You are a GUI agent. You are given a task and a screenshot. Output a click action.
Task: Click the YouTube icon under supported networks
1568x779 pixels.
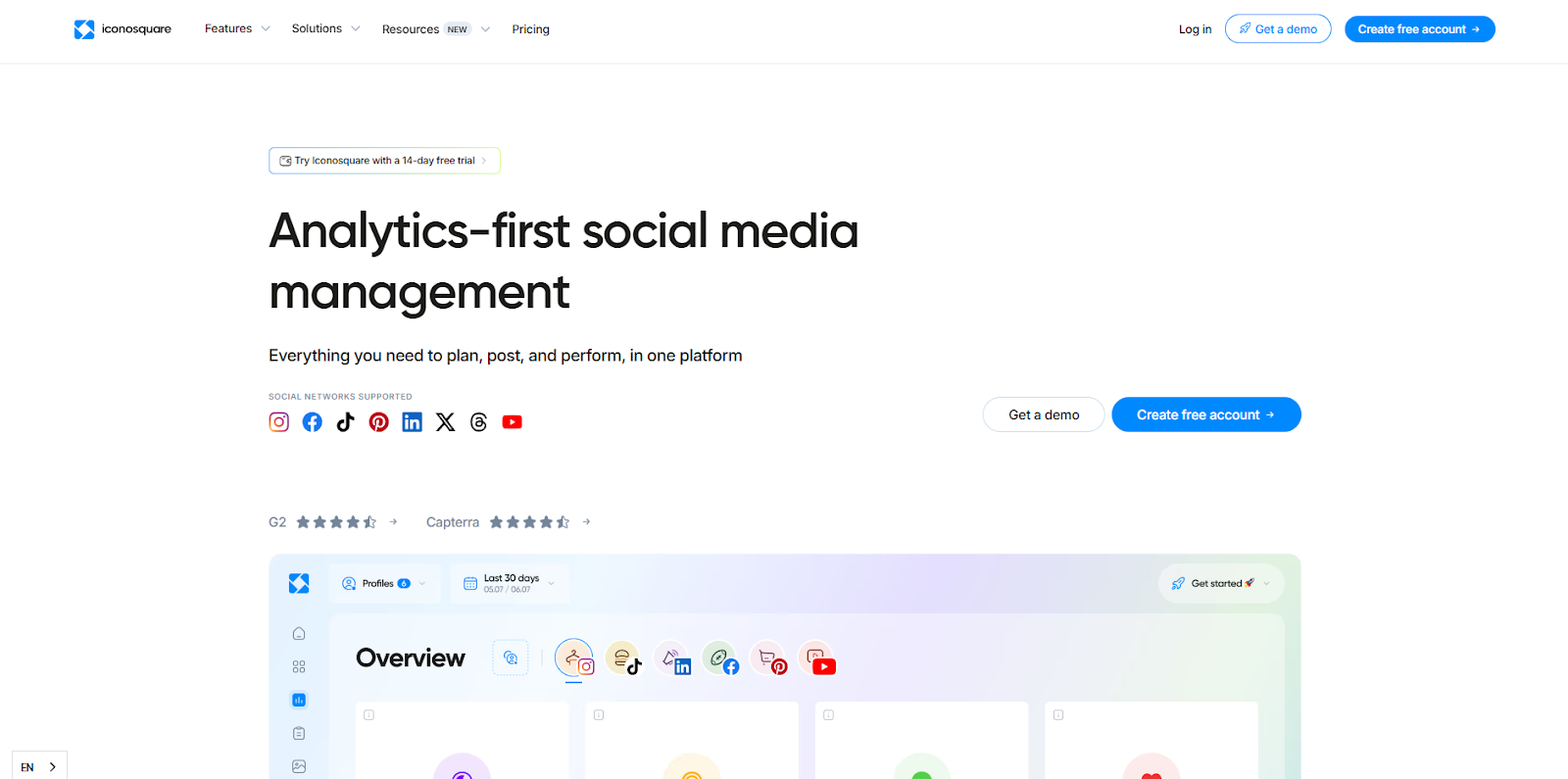click(513, 422)
